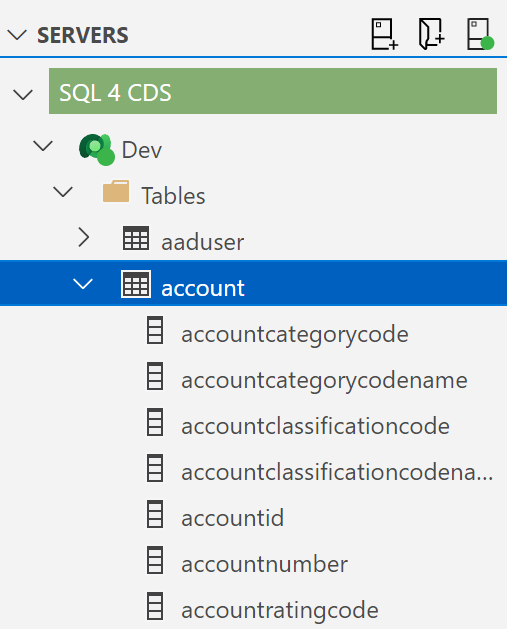Click the New Connection icon
507x629 pixels.
pyautogui.click(x=384, y=34)
